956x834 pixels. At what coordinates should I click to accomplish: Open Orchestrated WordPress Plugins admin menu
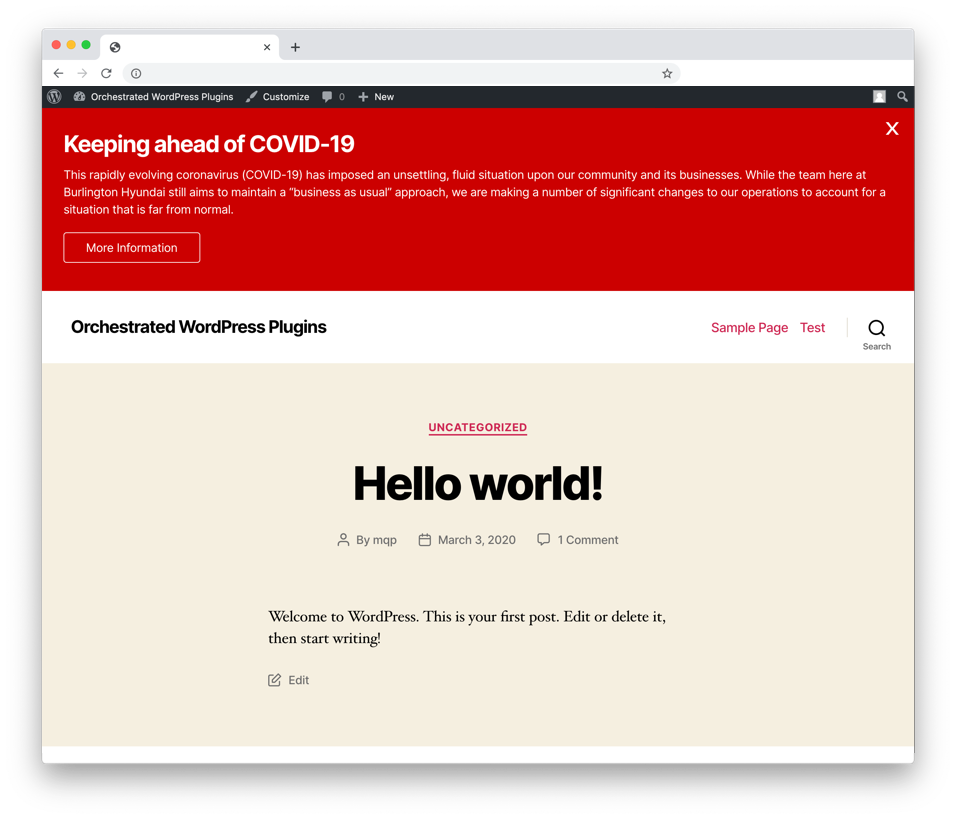(154, 96)
